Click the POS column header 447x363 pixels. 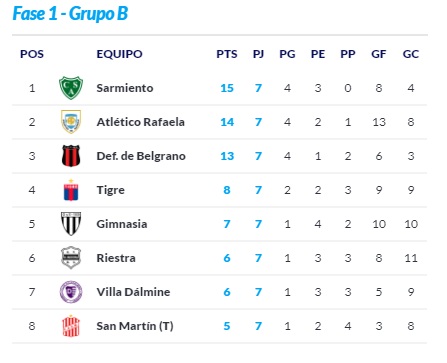coord(32,54)
